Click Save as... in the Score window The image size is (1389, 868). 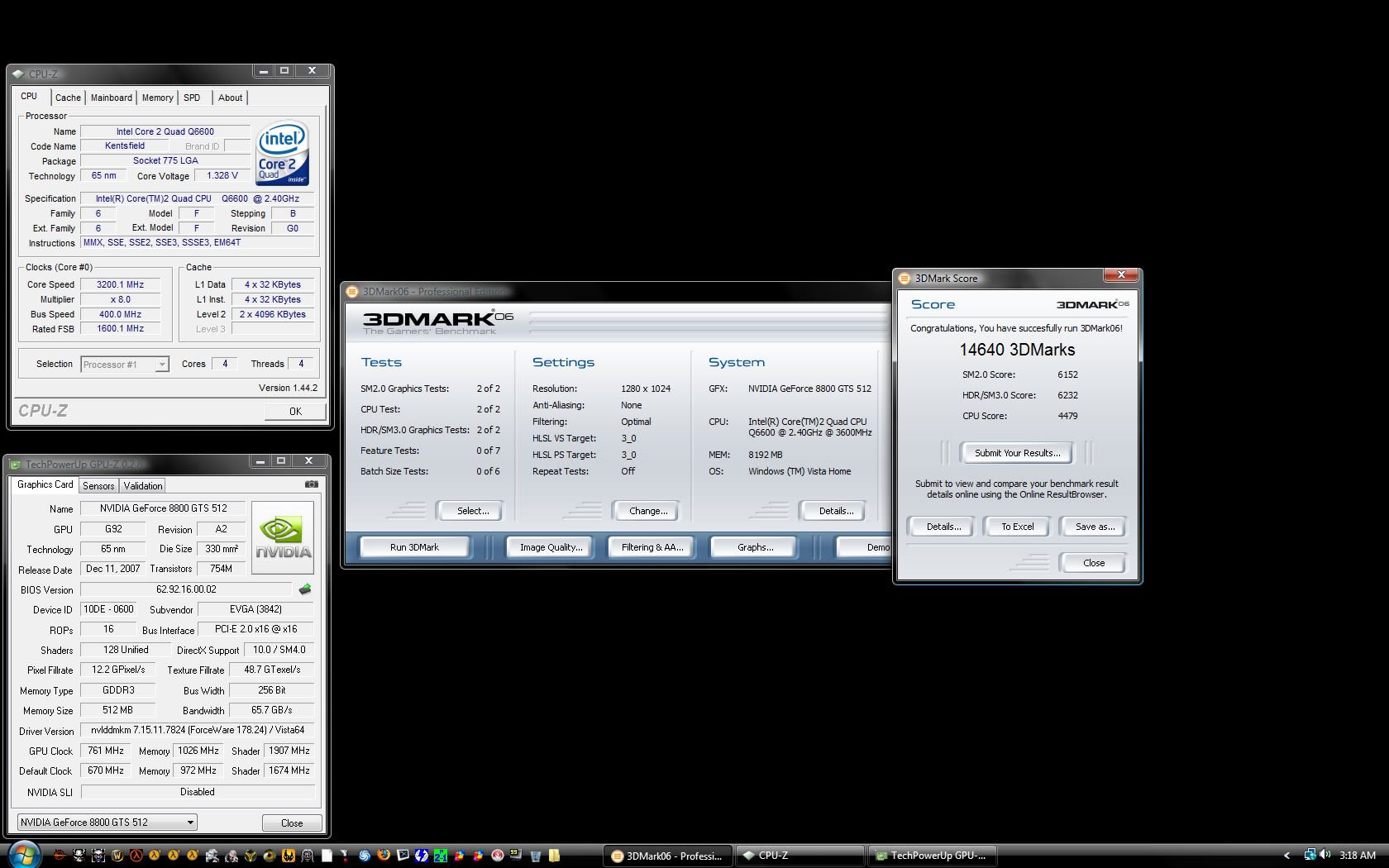pyautogui.click(x=1095, y=527)
